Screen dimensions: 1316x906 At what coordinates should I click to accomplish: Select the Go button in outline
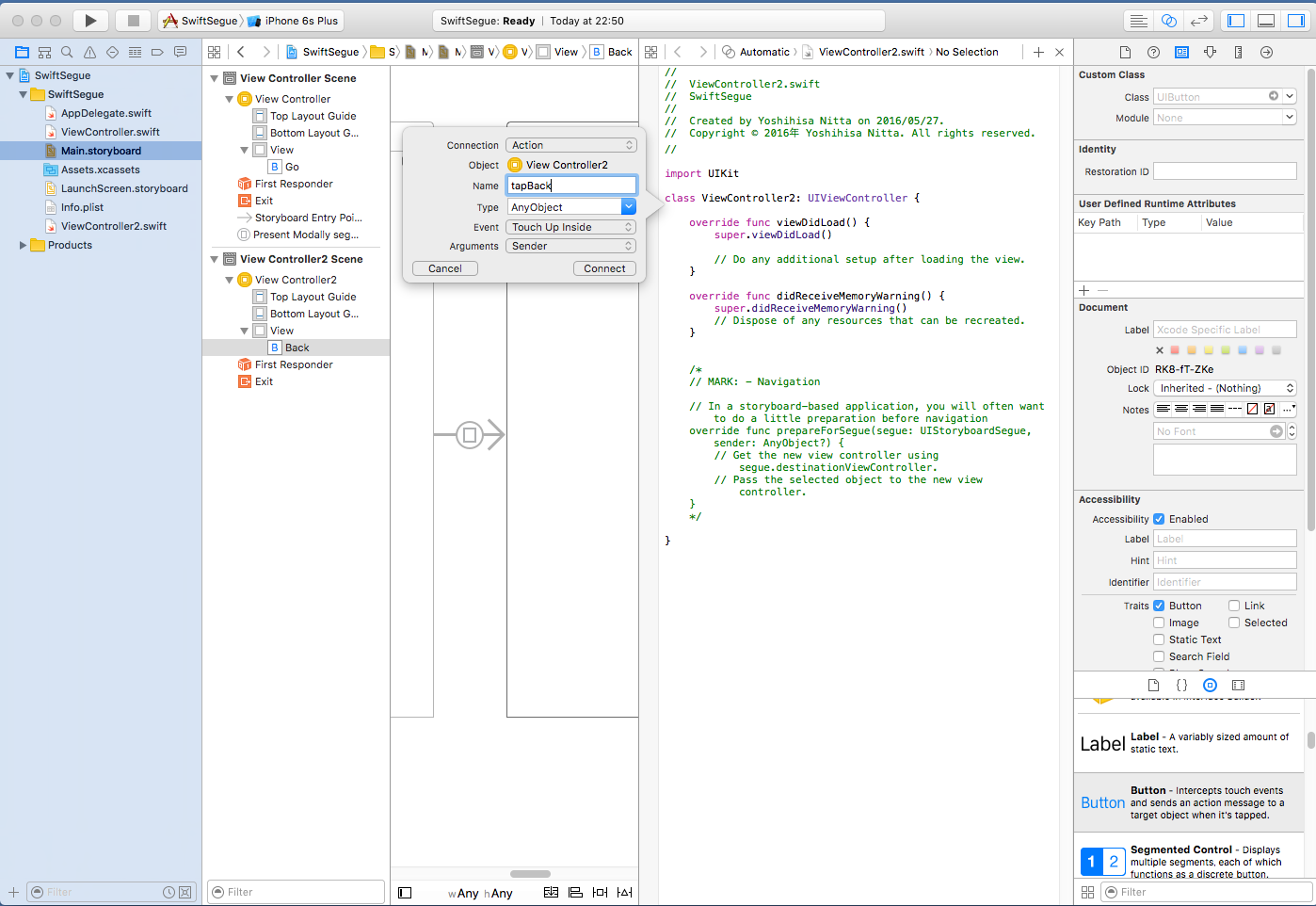point(292,167)
